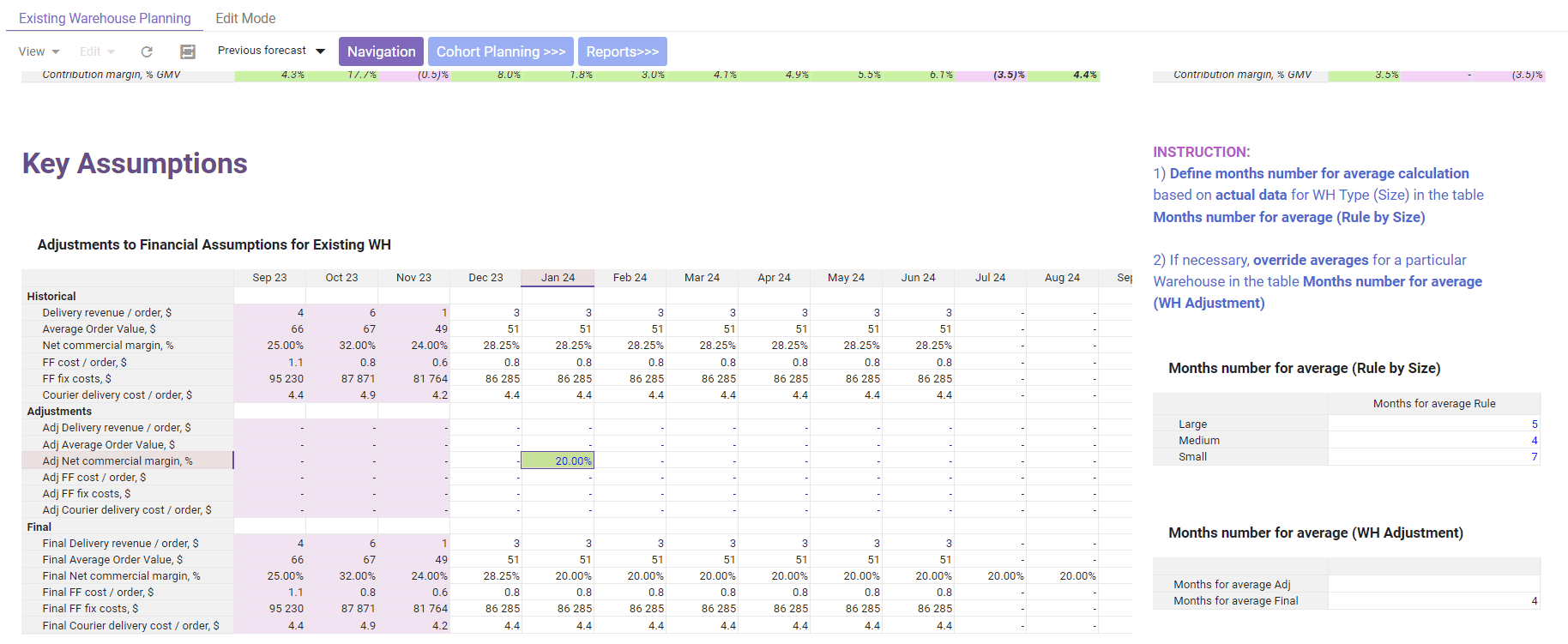Click the Jan 24 column header

tap(558, 278)
